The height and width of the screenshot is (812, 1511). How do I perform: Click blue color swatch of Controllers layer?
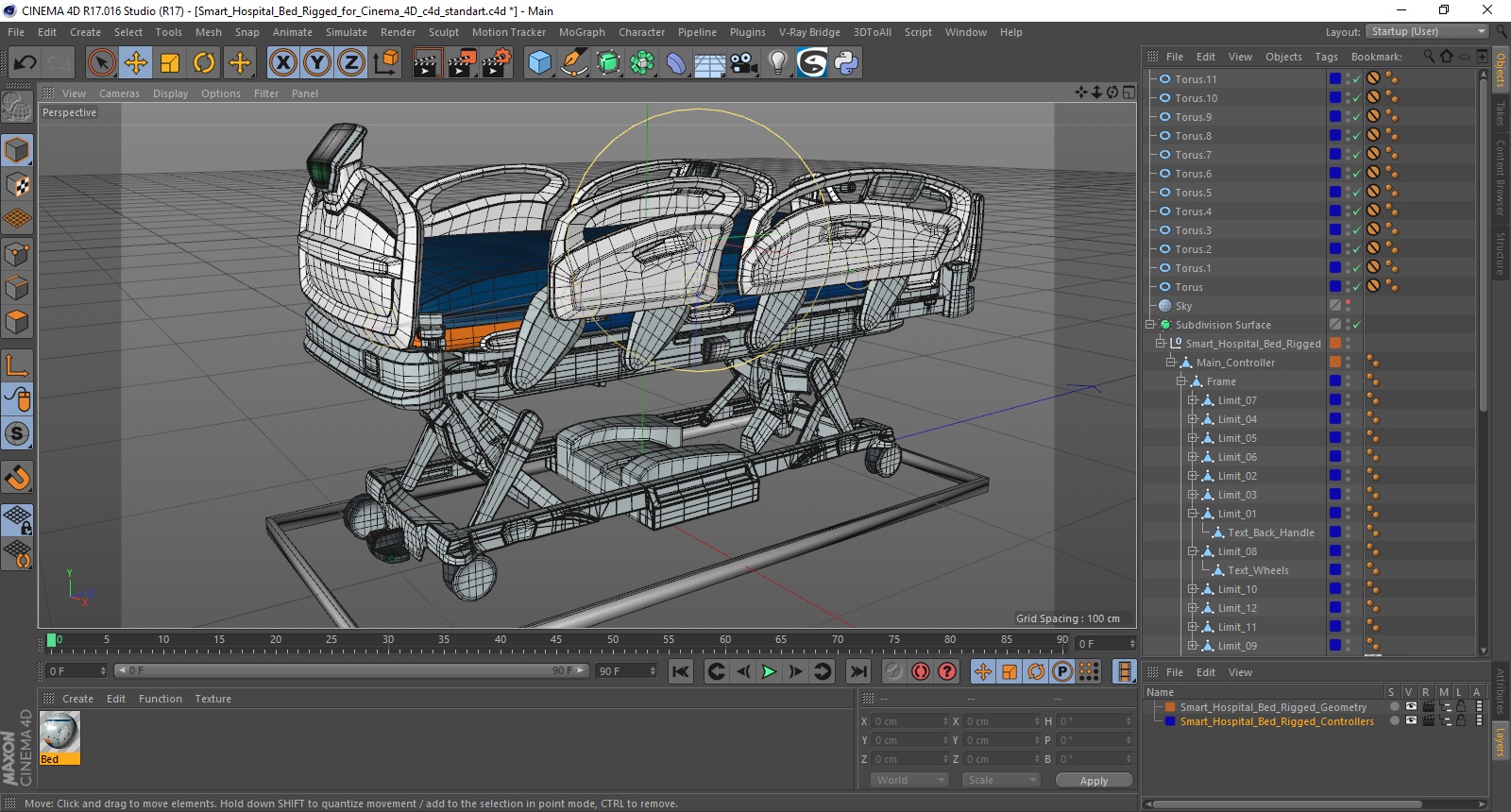(1171, 721)
